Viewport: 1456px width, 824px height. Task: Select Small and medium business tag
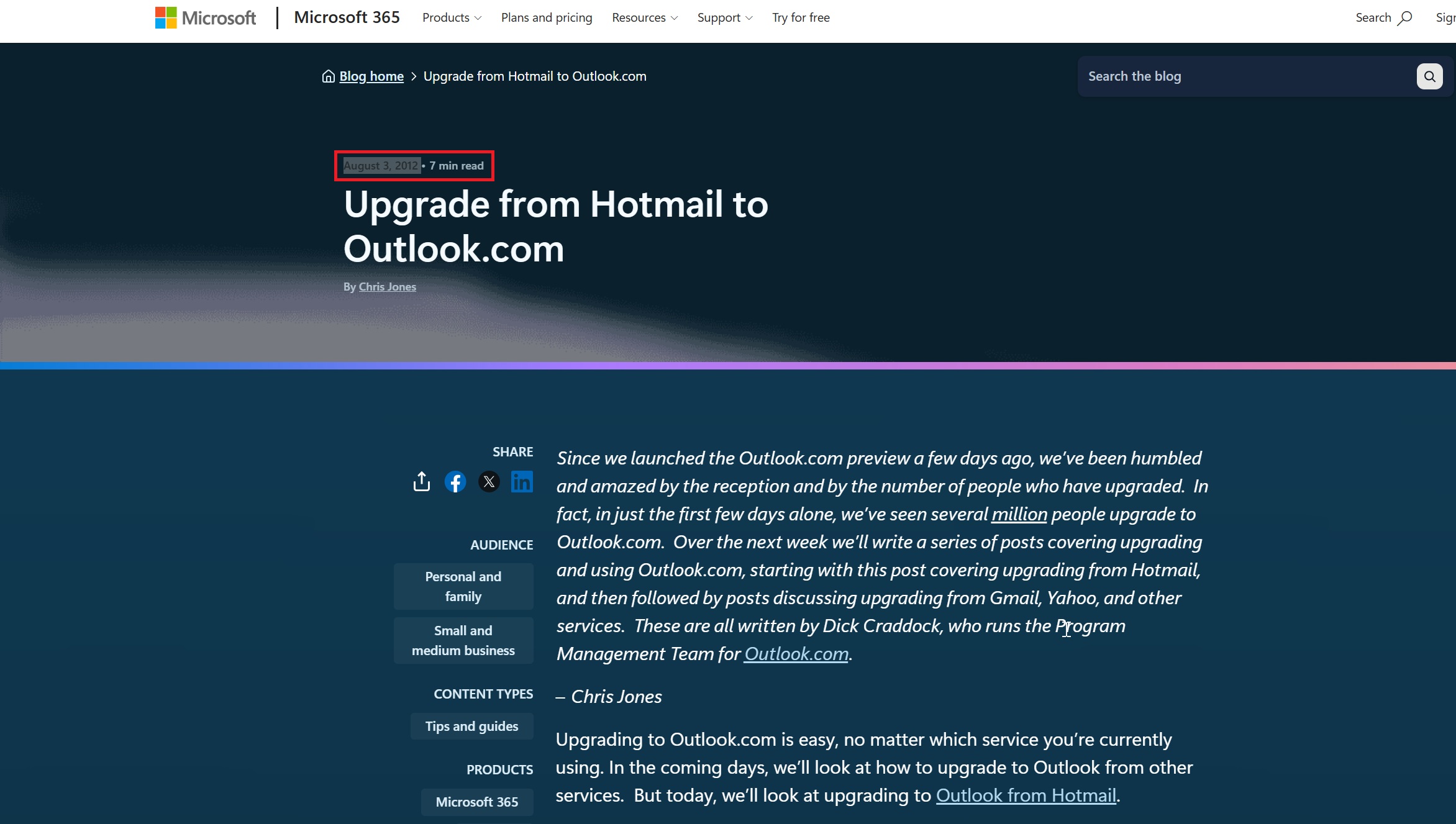pos(463,640)
